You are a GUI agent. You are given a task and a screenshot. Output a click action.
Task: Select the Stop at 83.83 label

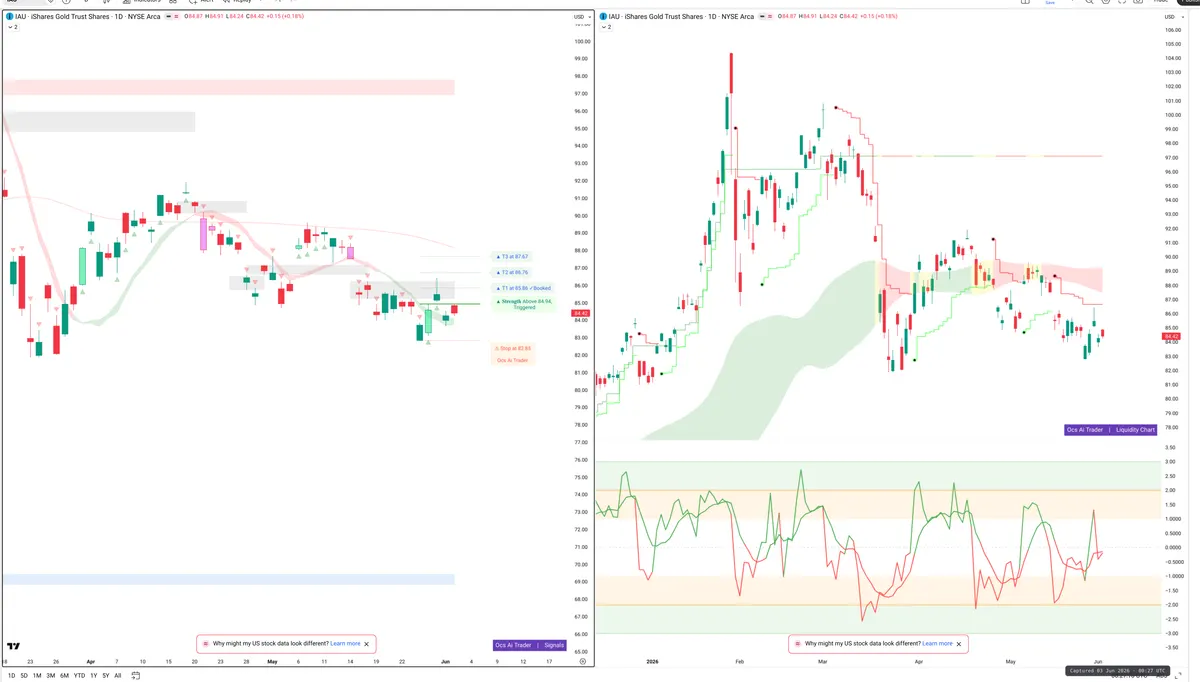[x=513, y=348]
